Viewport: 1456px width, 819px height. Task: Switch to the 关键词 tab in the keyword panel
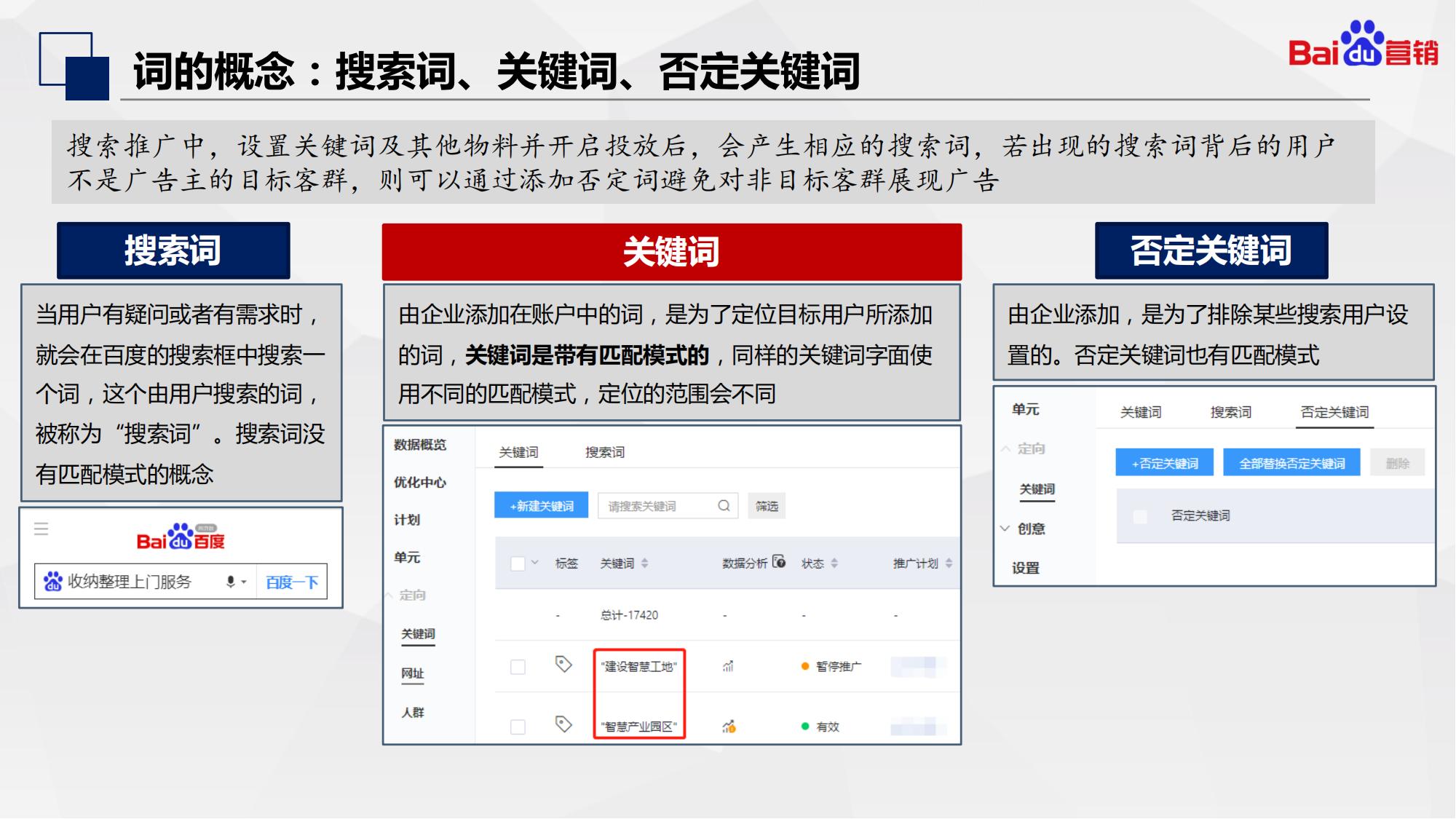click(518, 452)
